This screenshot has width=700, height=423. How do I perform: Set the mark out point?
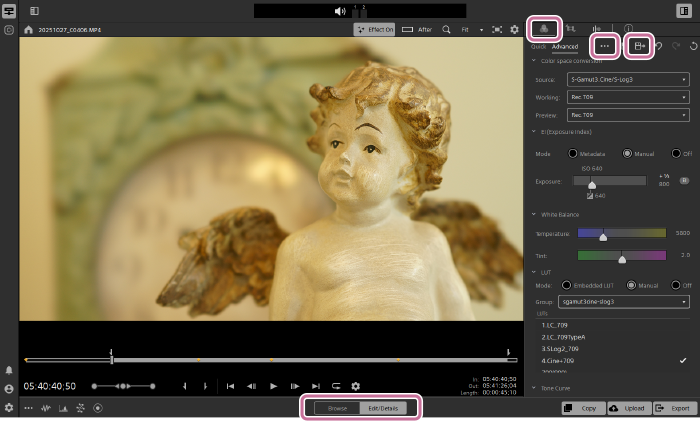(205, 386)
